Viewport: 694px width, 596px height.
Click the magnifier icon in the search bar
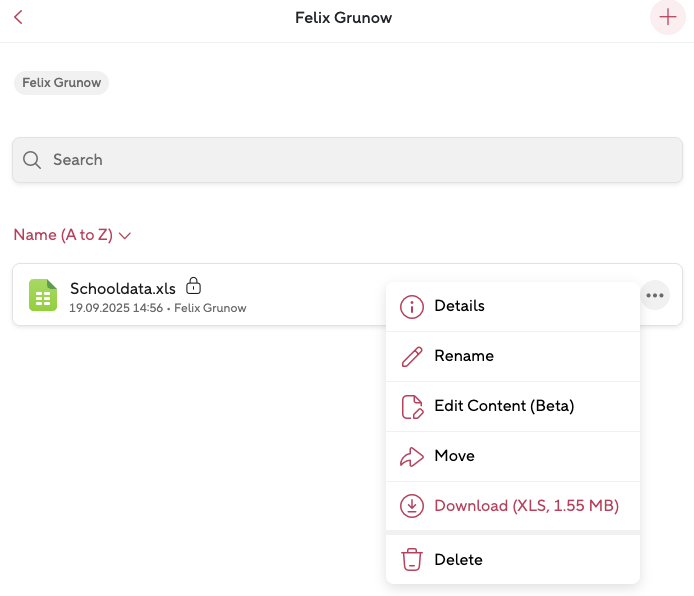pyautogui.click(x=32, y=160)
